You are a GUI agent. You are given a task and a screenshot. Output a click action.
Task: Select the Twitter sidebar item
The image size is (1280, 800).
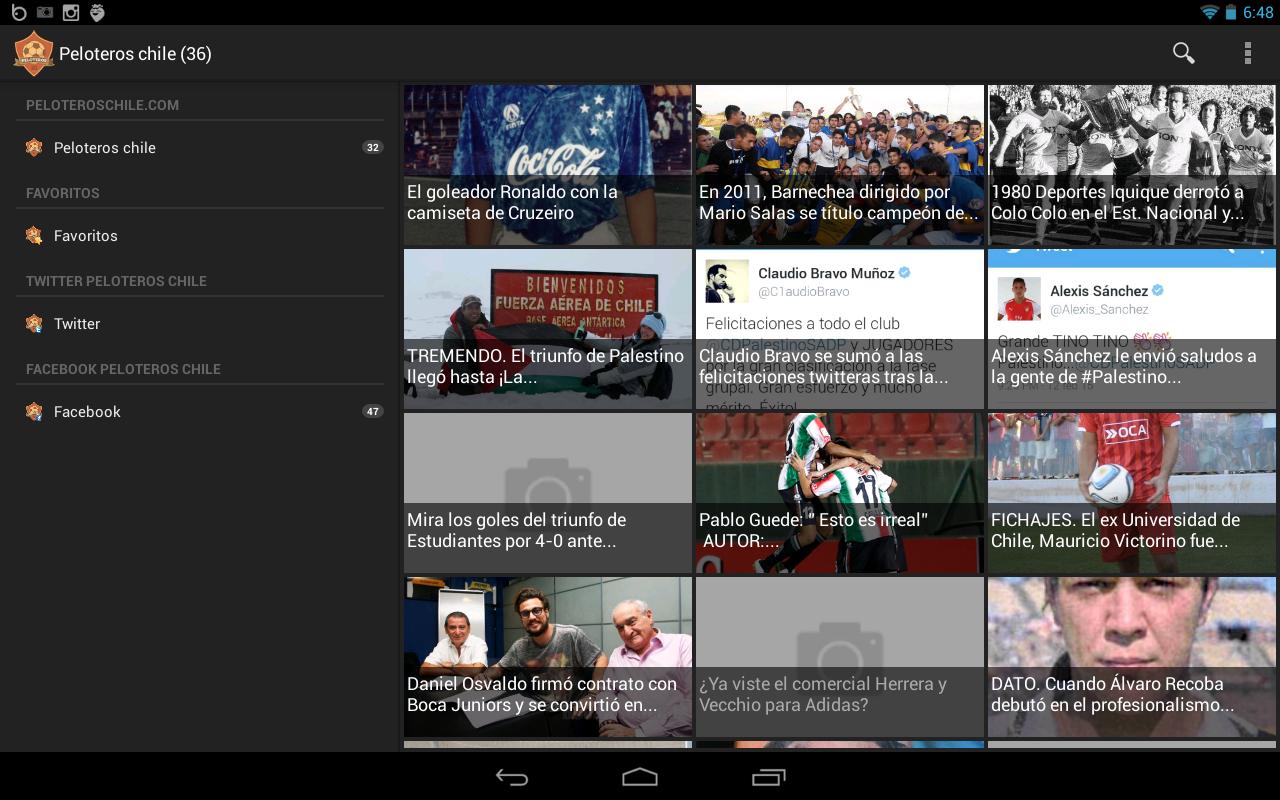(x=200, y=323)
